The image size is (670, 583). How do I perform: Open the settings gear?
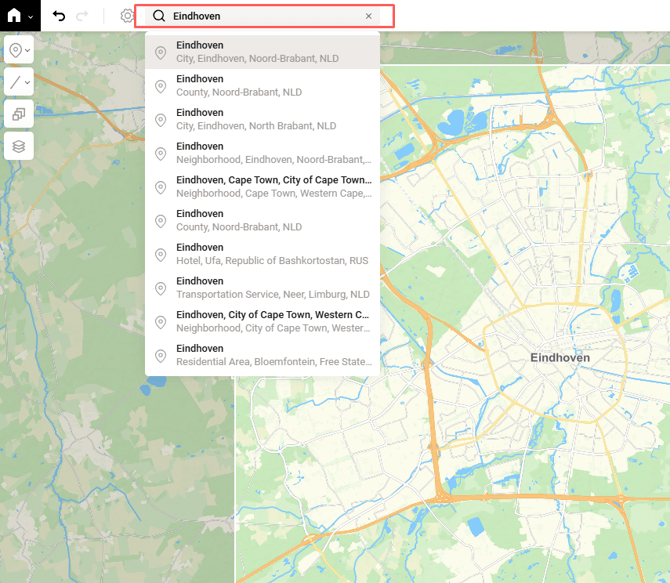pos(126,16)
